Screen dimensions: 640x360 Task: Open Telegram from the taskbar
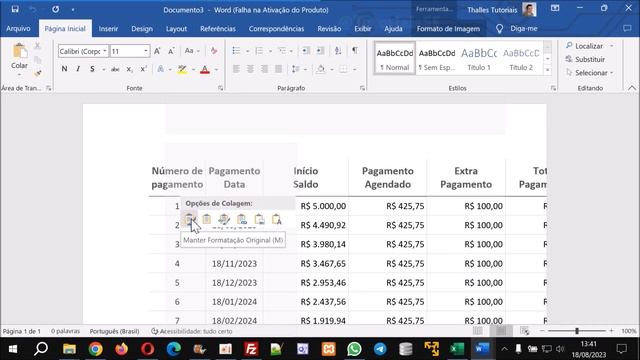[x=380, y=349]
